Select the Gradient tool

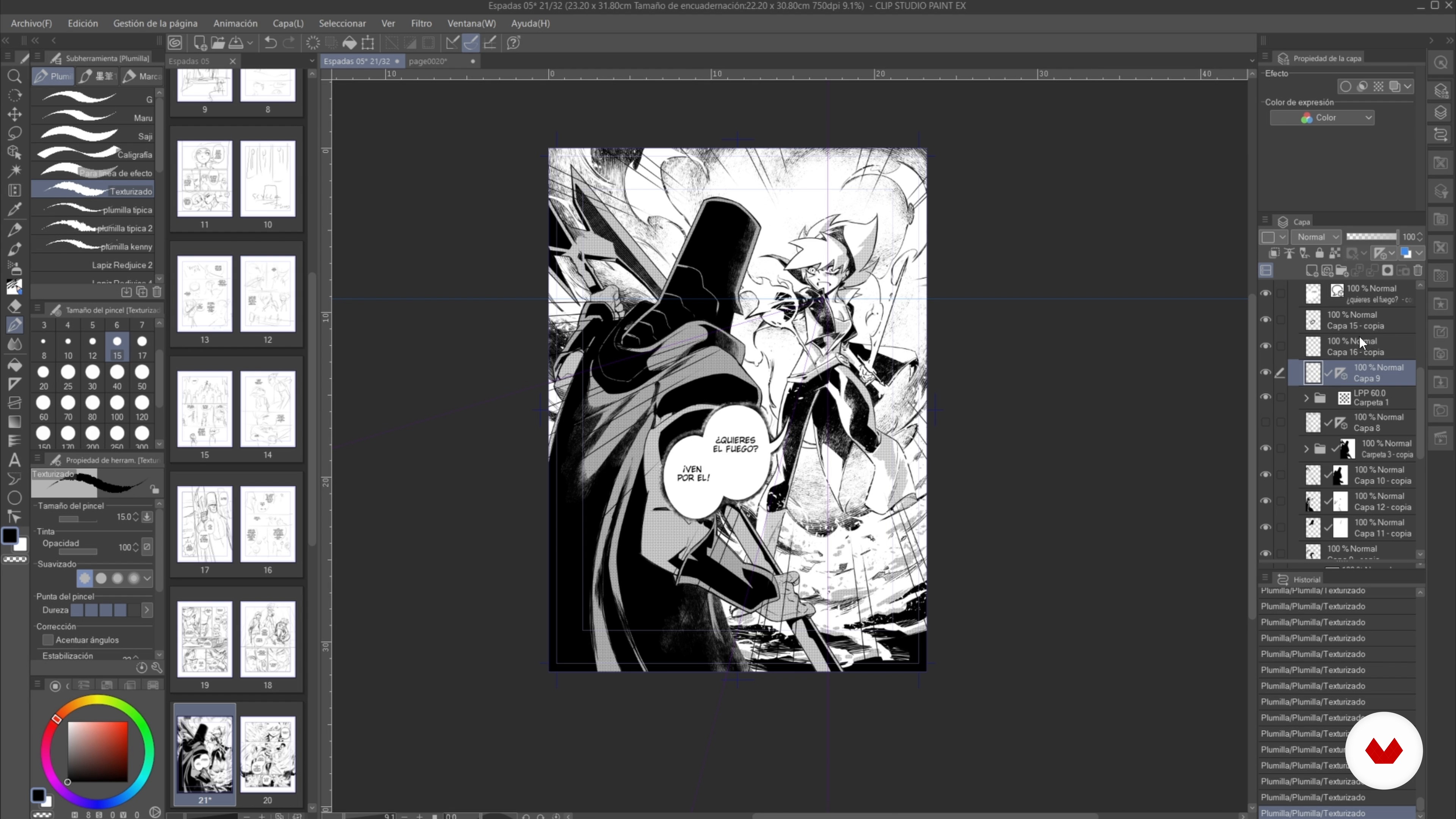click(15, 422)
